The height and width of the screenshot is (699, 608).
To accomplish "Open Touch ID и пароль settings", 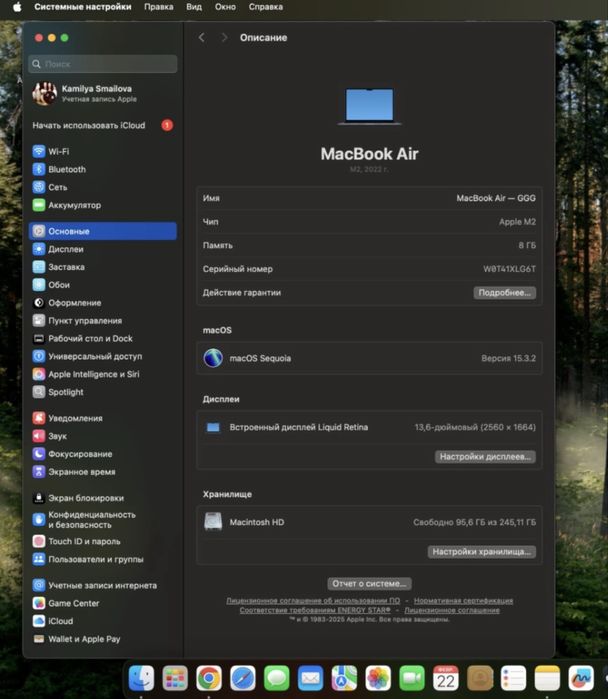I will click(x=103, y=541).
